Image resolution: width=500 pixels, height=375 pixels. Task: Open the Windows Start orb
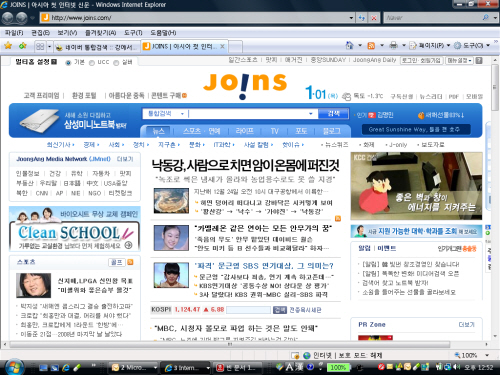point(14,367)
